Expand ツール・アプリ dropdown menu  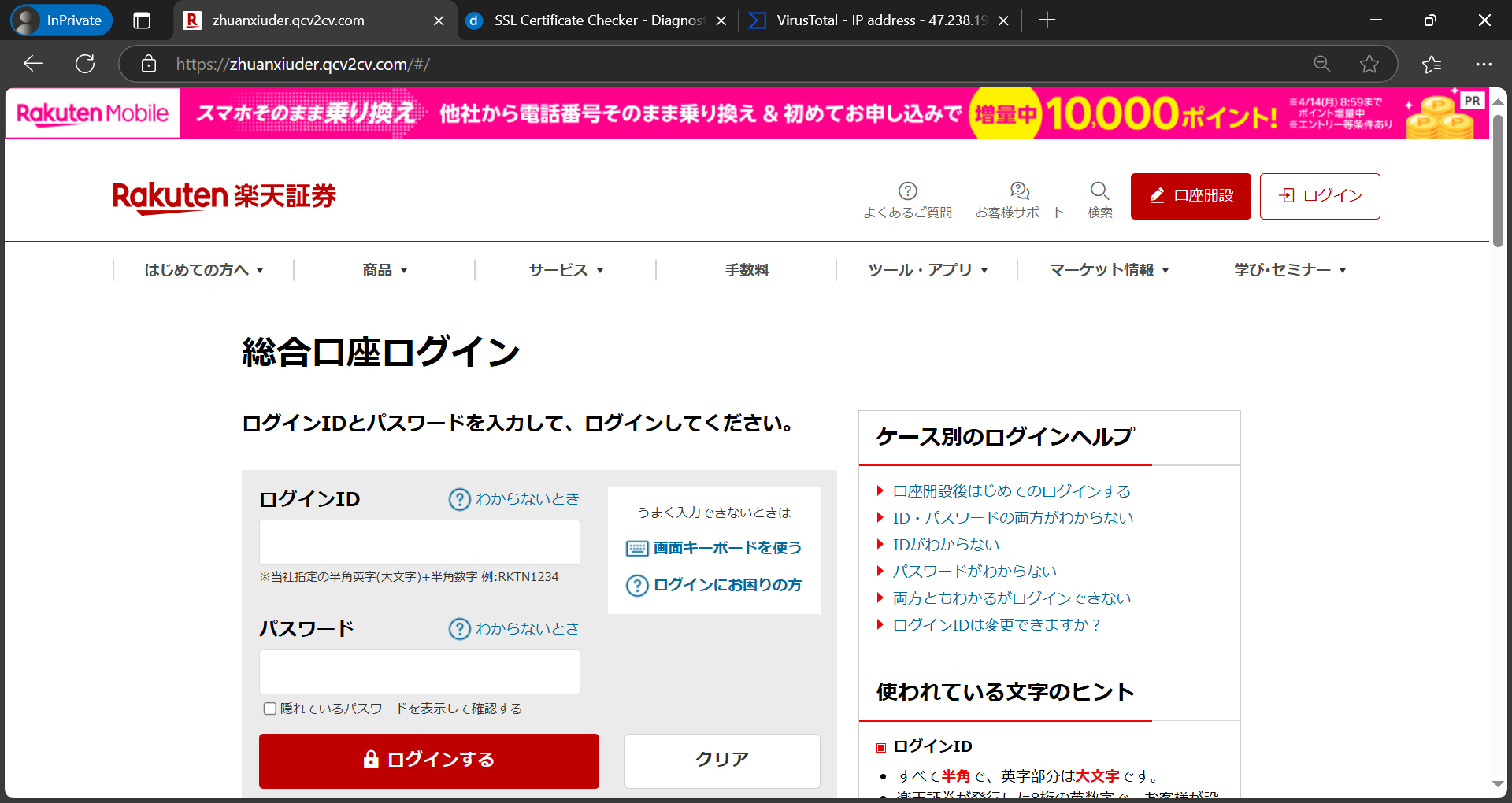[928, 270]
